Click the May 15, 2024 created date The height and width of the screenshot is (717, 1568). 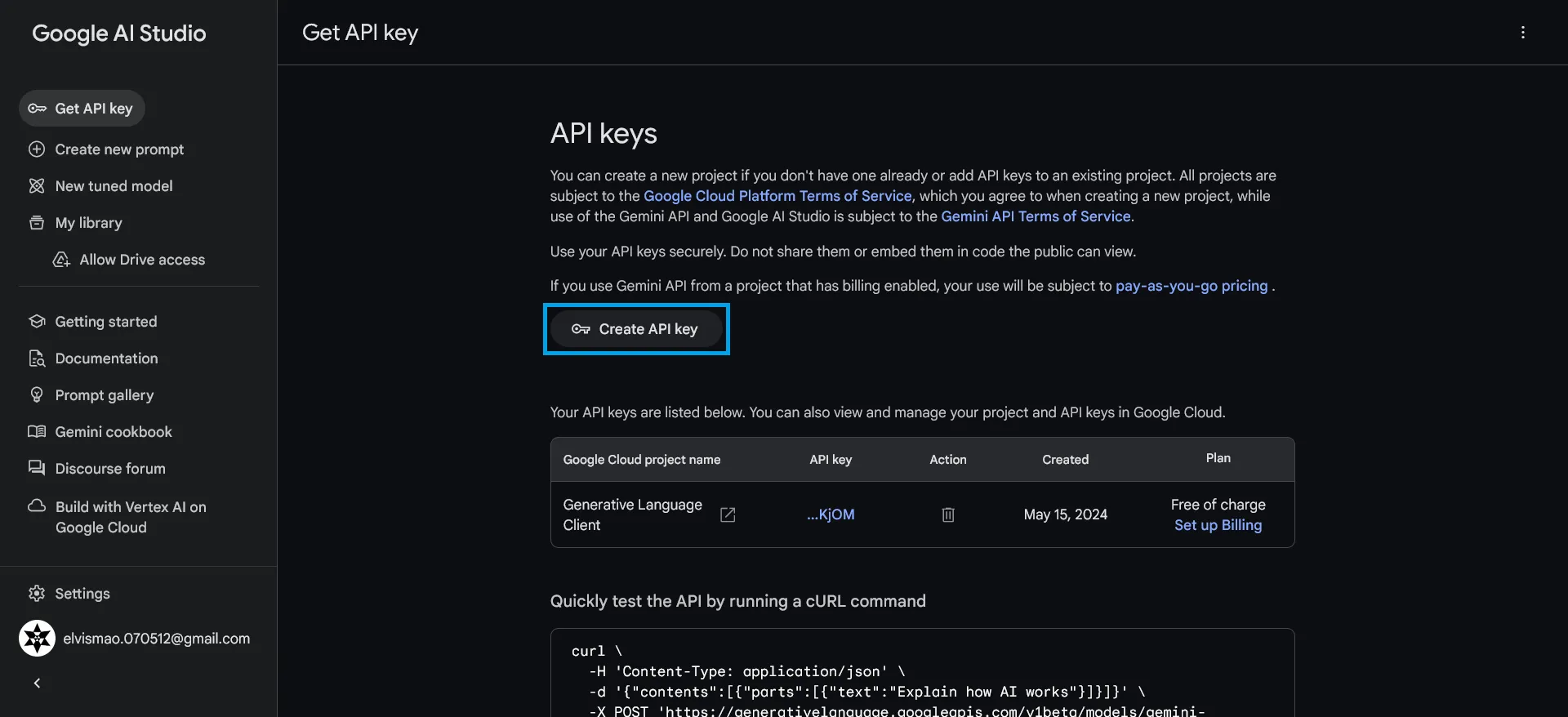click(x=1066, y=514)
